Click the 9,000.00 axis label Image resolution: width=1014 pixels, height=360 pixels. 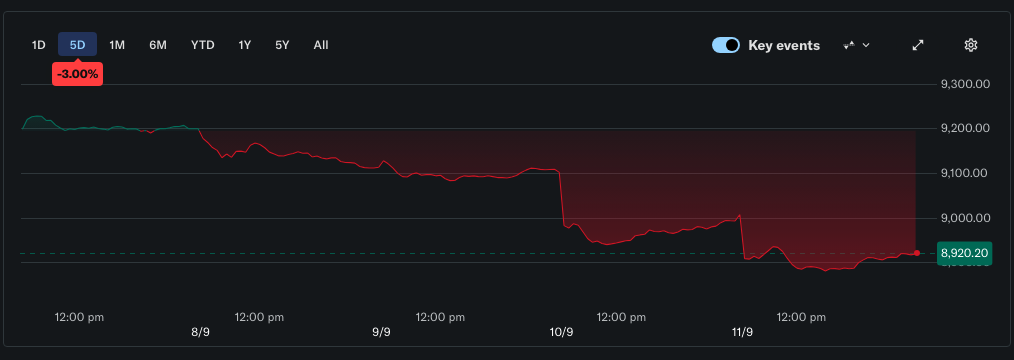(x=965, y=218)
